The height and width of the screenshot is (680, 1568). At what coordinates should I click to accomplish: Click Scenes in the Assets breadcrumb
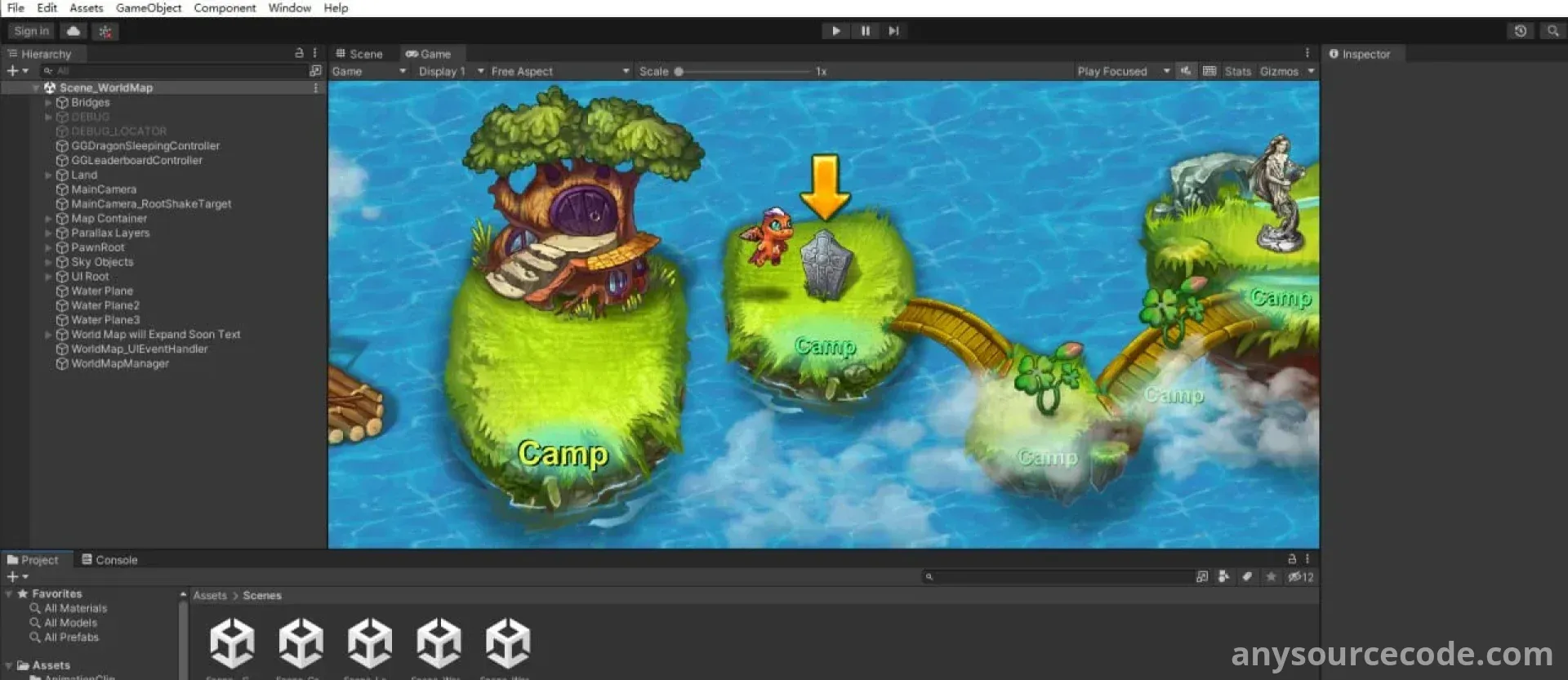point(262,596)
